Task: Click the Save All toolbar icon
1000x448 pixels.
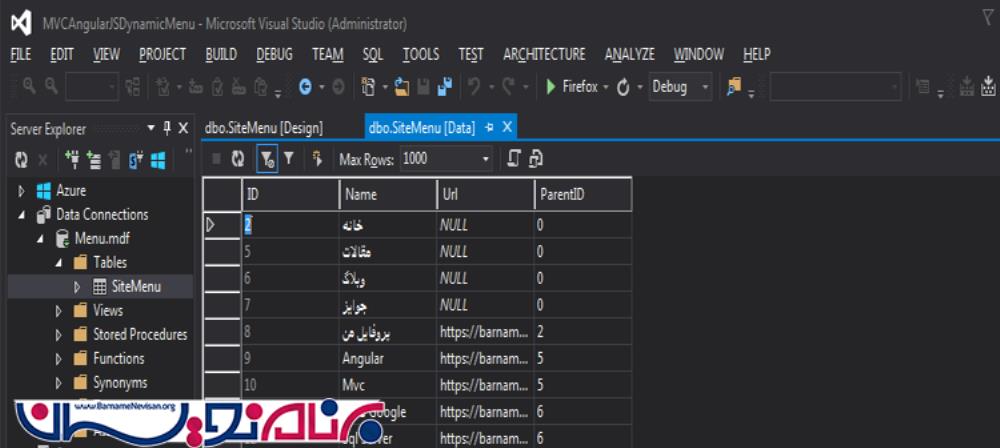Action: [444, 87]
